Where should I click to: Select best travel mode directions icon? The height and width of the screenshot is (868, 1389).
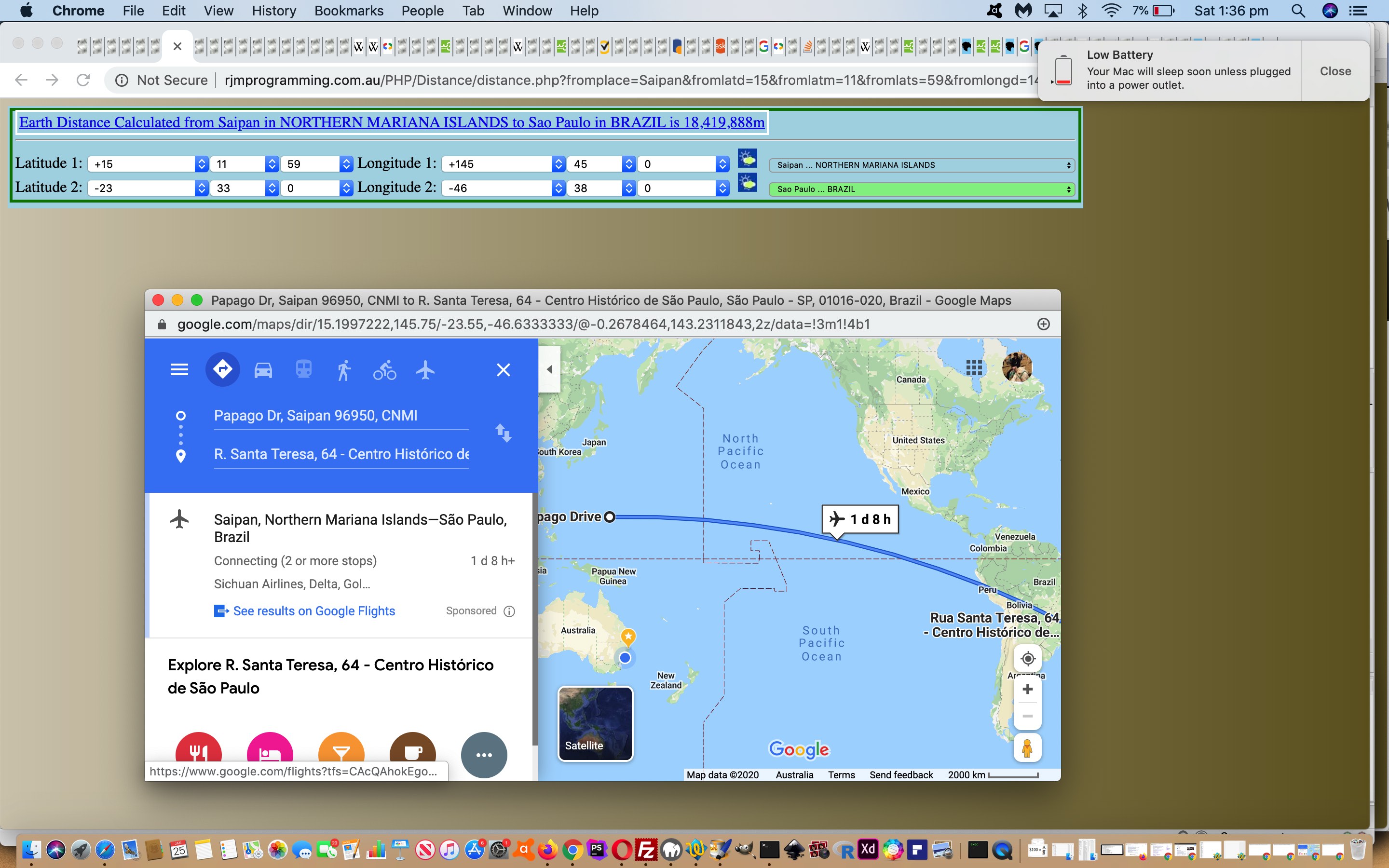223,369
